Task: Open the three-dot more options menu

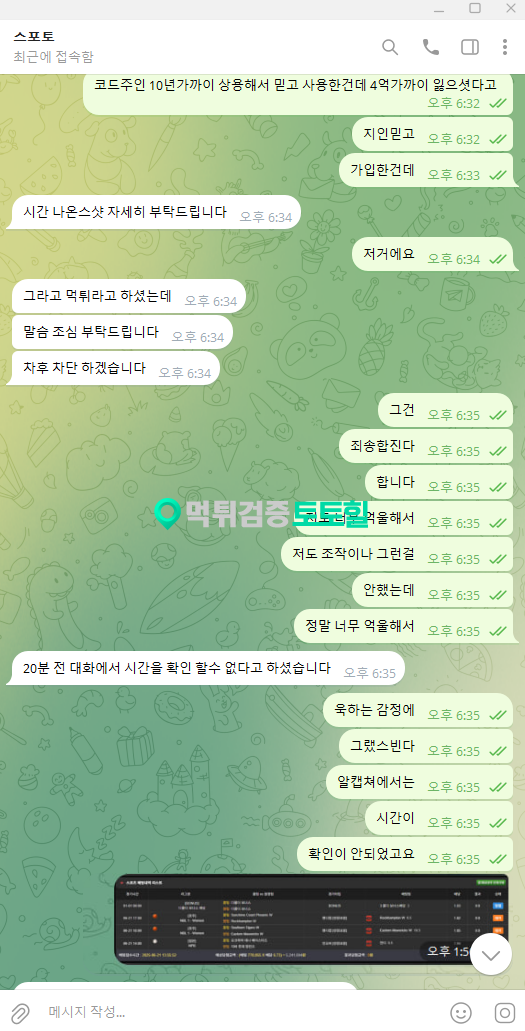Action: point(505,47)
